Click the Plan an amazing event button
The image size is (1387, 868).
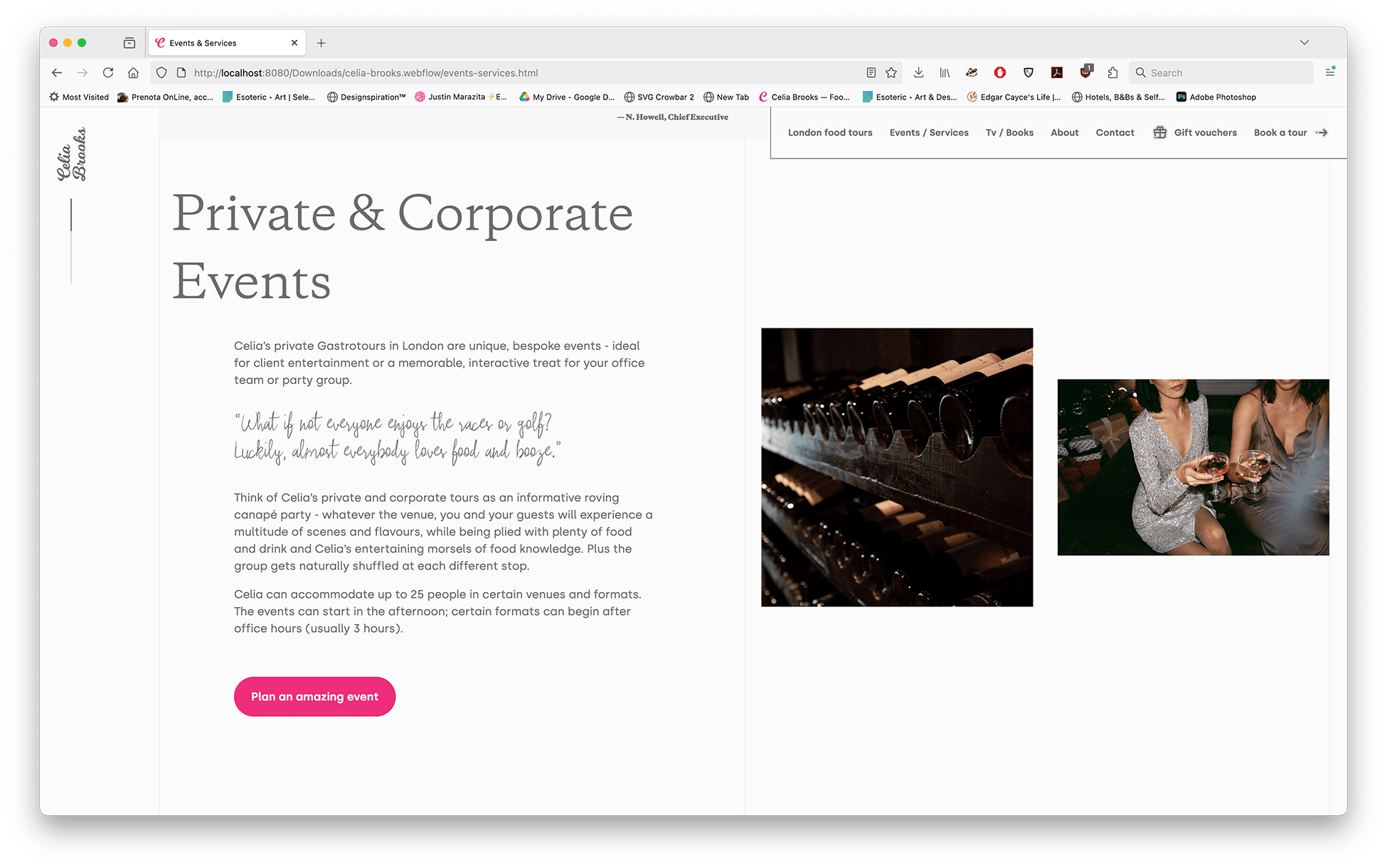(314, 697)
